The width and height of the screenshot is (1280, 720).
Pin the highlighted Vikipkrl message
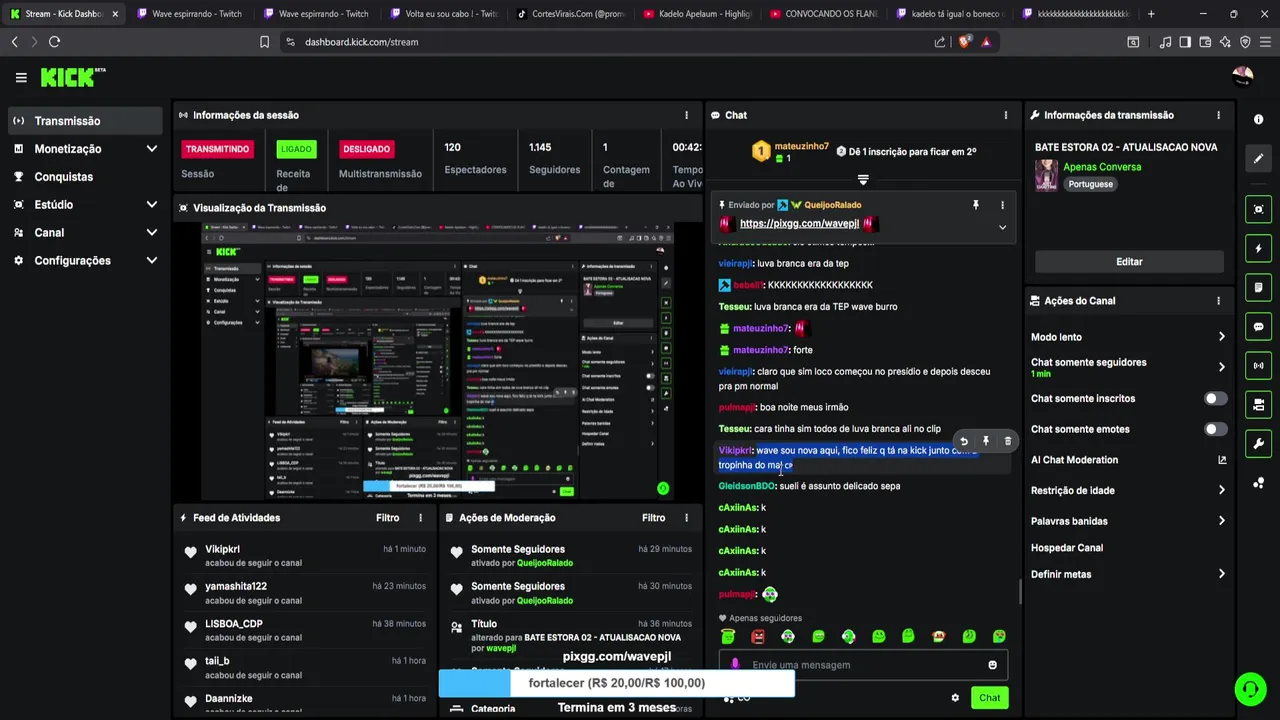click(986, 441)
